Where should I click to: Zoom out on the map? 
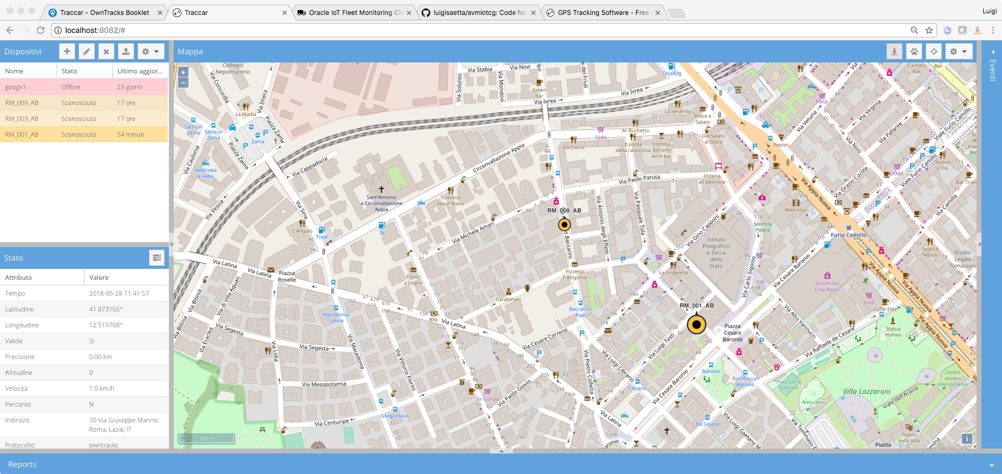pos(183,83)
